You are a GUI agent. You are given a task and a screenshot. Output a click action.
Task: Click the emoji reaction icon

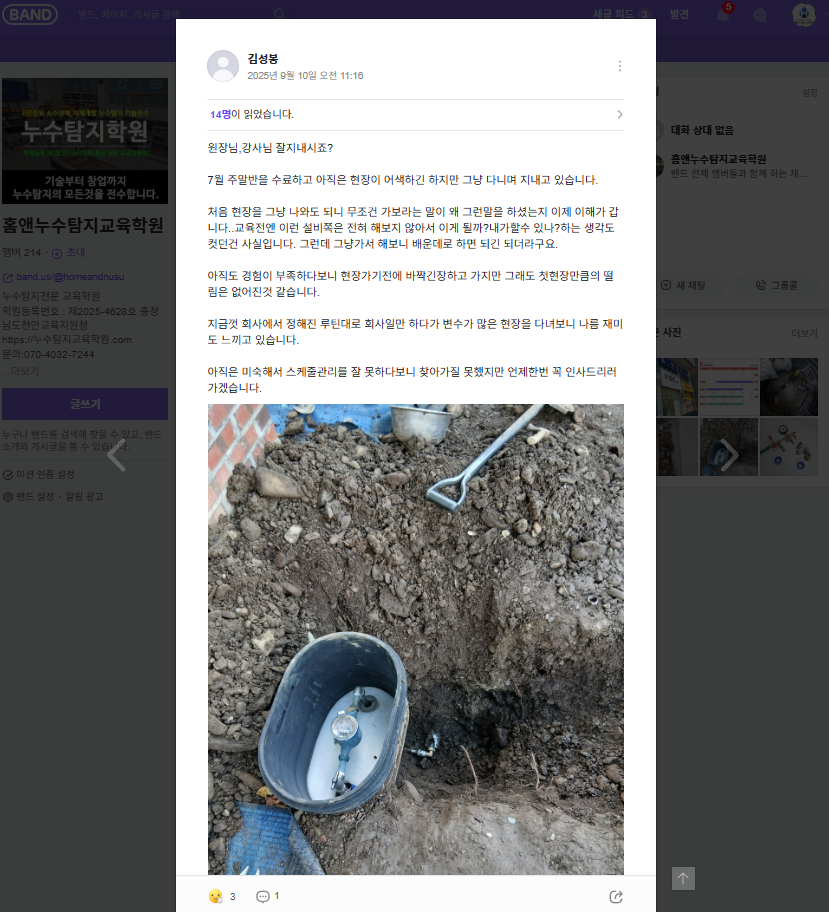coord(215,896)
